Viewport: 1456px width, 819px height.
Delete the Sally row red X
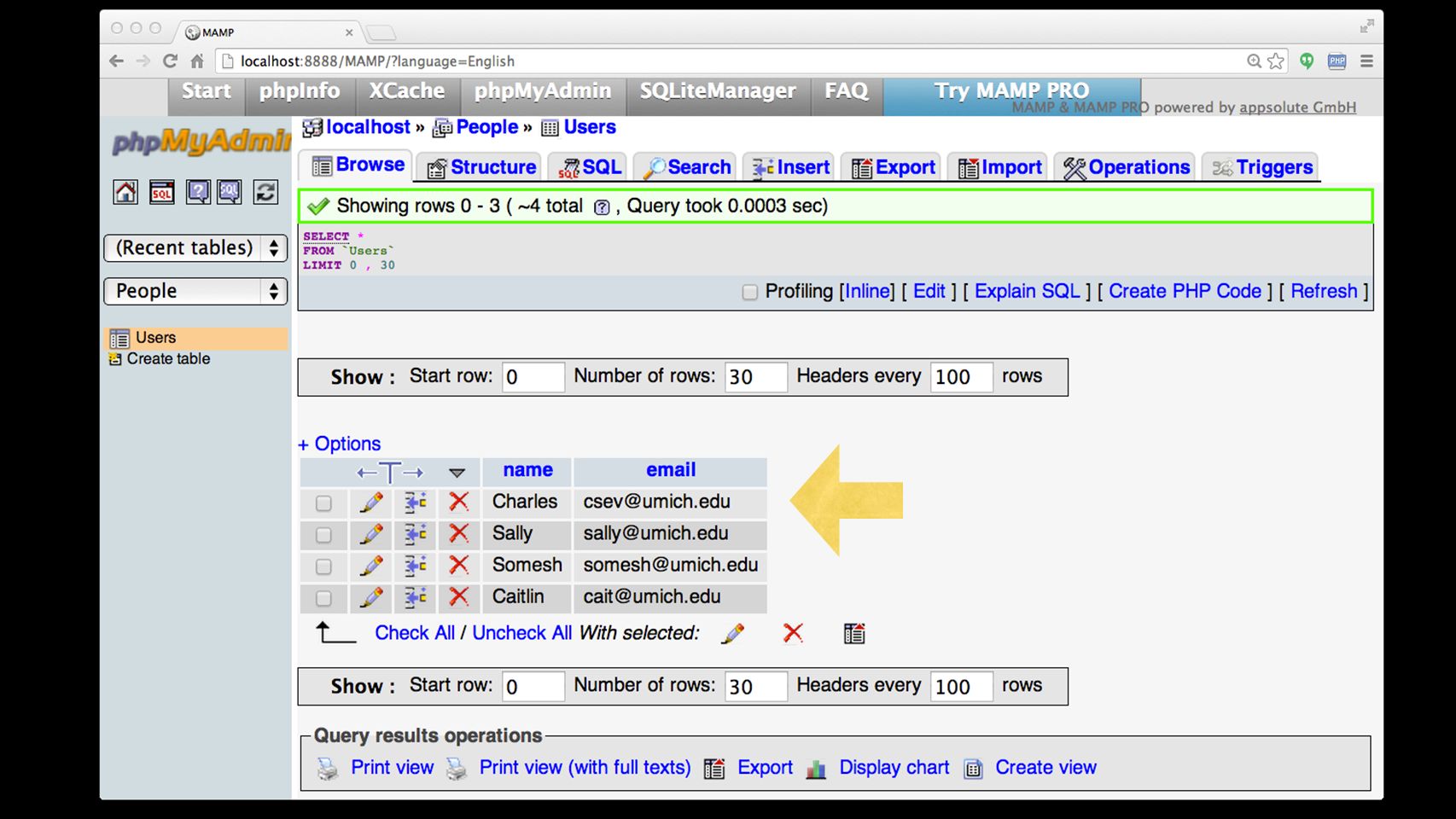[x=459, y=534]
